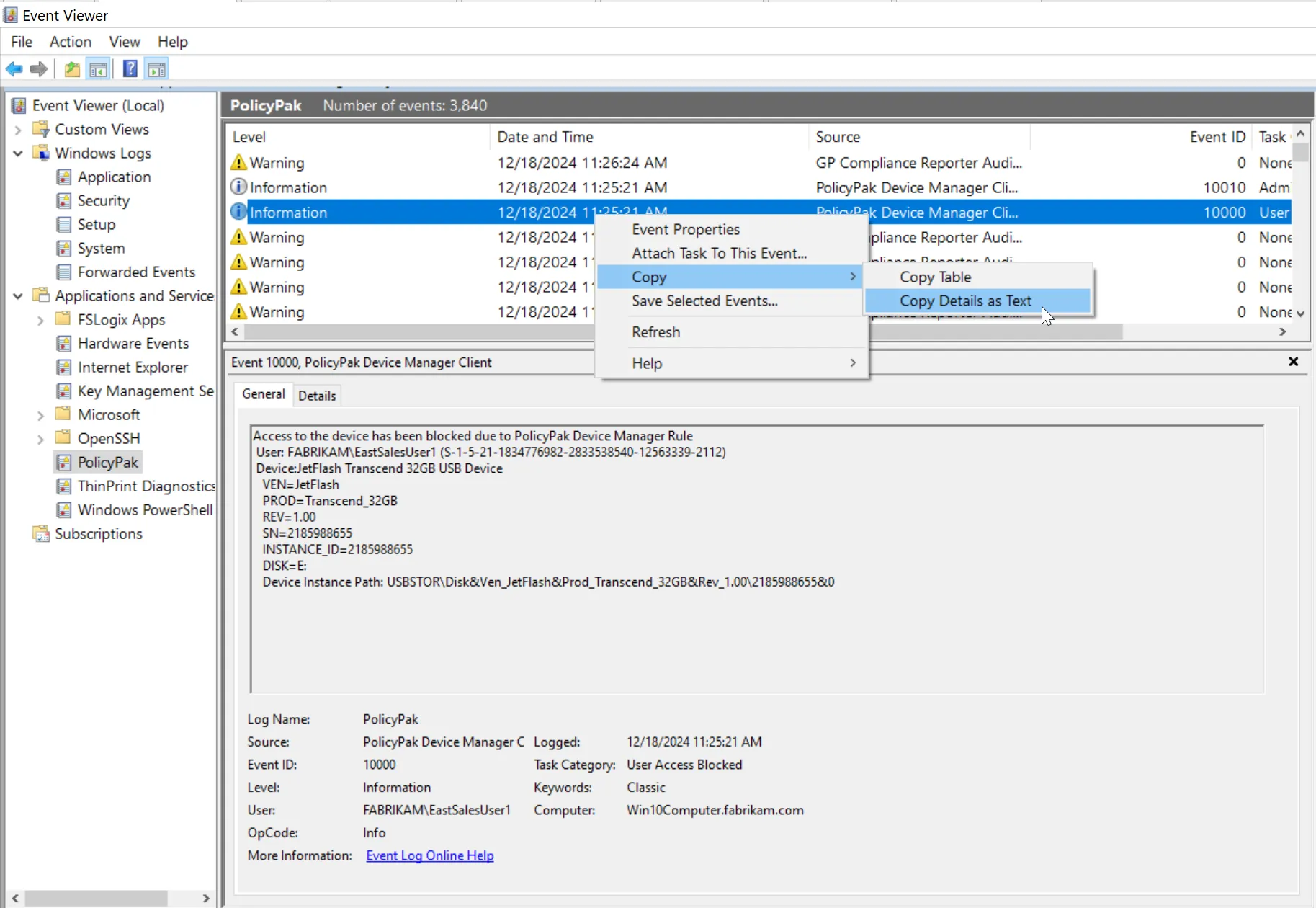Click the blue Help question mark icon

(130, 69)
